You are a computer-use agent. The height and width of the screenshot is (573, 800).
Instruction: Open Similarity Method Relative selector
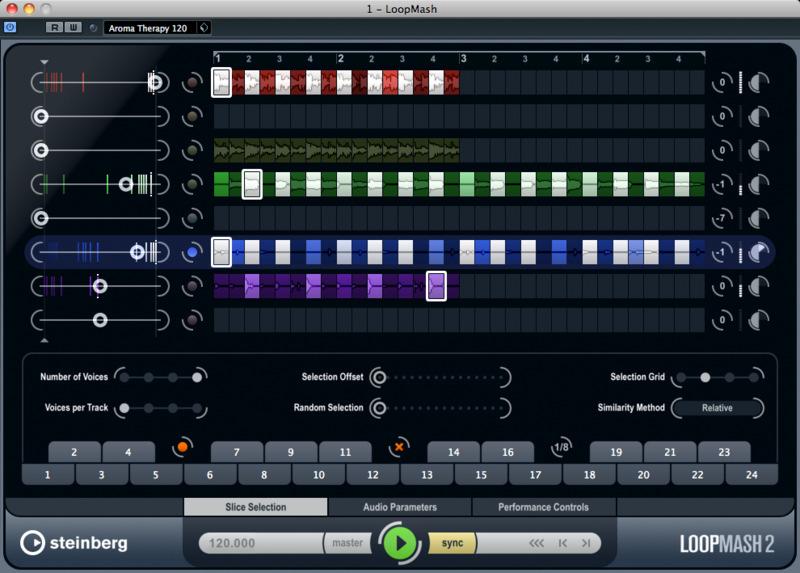point(717,408)
